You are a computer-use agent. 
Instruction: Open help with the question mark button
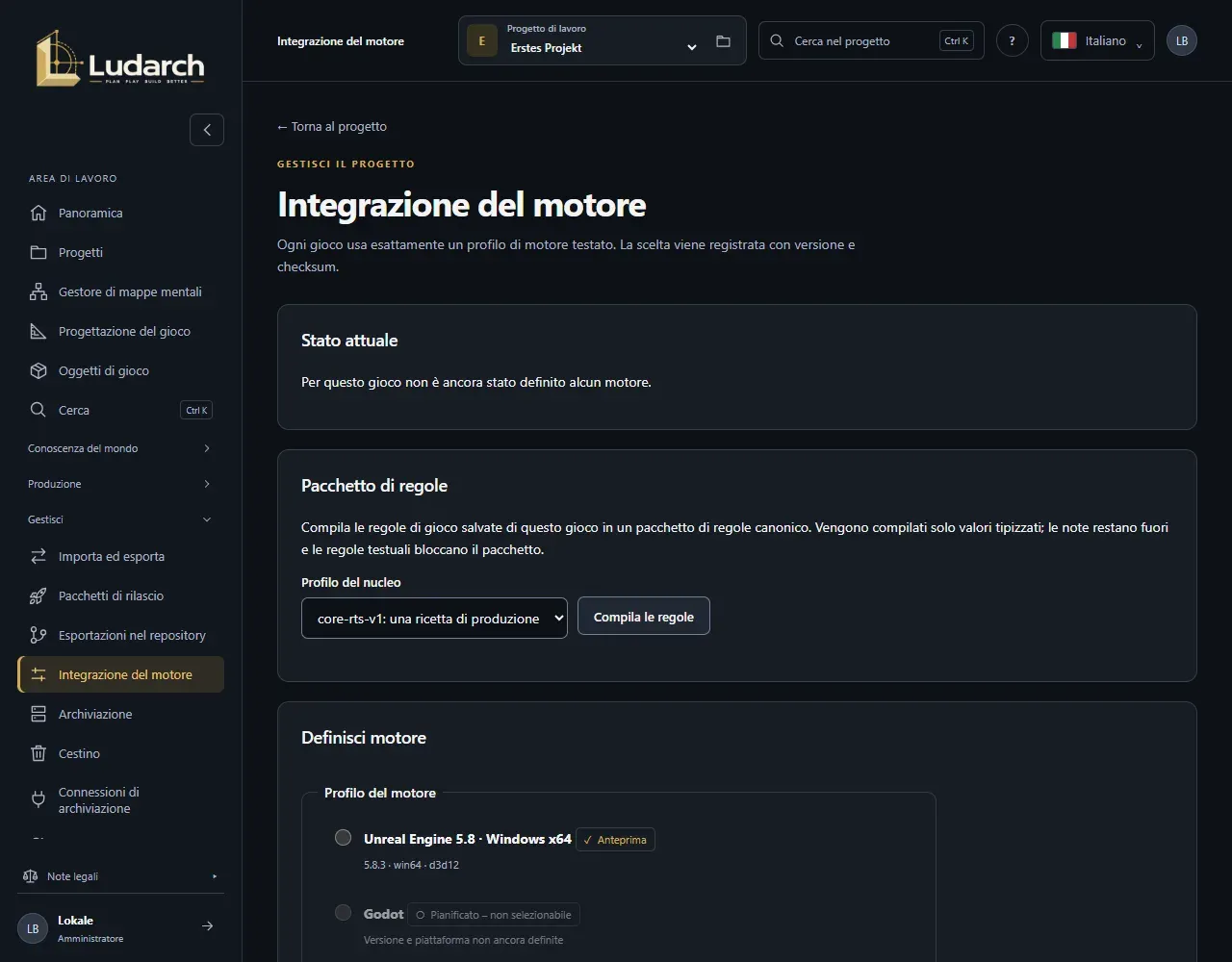[x=1013, y=40]
